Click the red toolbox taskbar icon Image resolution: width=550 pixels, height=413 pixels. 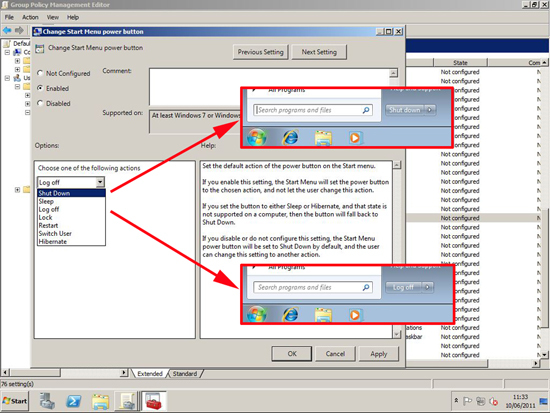154,401
